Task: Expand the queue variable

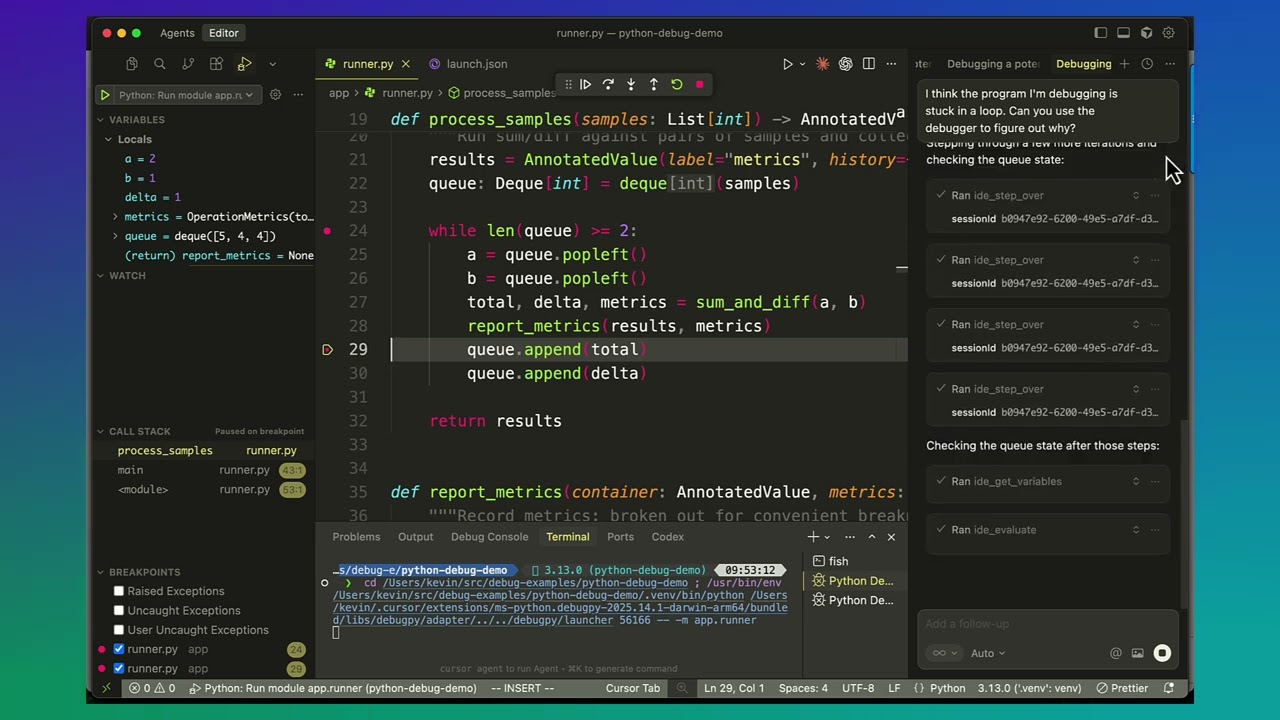Action: 115,236
